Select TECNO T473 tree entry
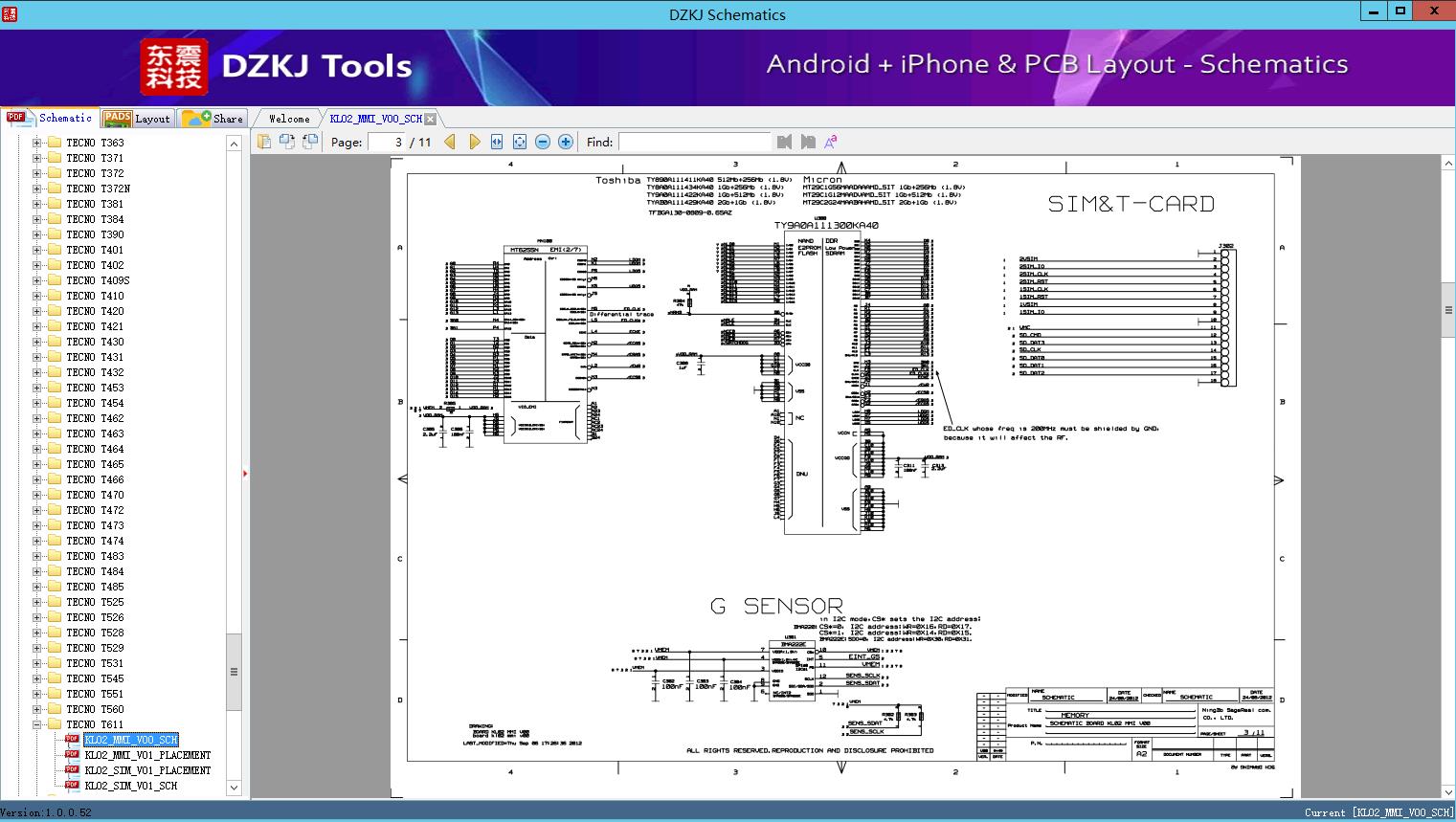 click(x=95, y=525)
